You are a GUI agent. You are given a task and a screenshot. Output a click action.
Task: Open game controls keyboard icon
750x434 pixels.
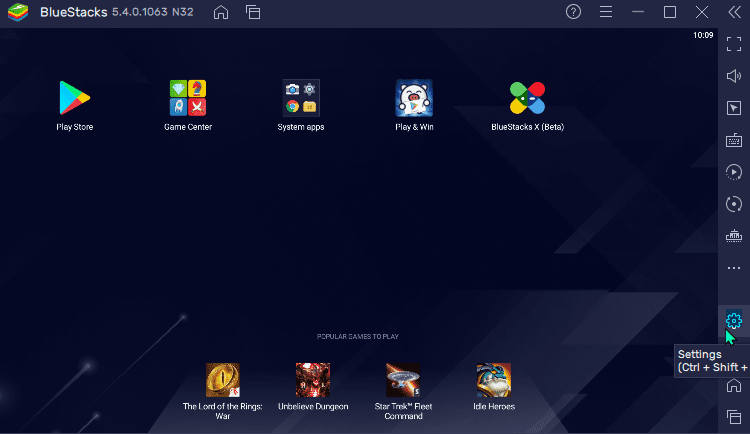[734, 140]
